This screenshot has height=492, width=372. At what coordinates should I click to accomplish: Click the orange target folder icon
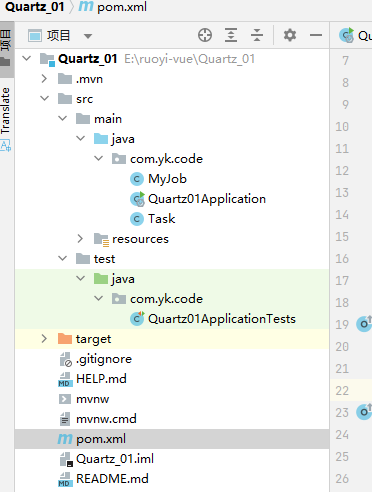65,339
